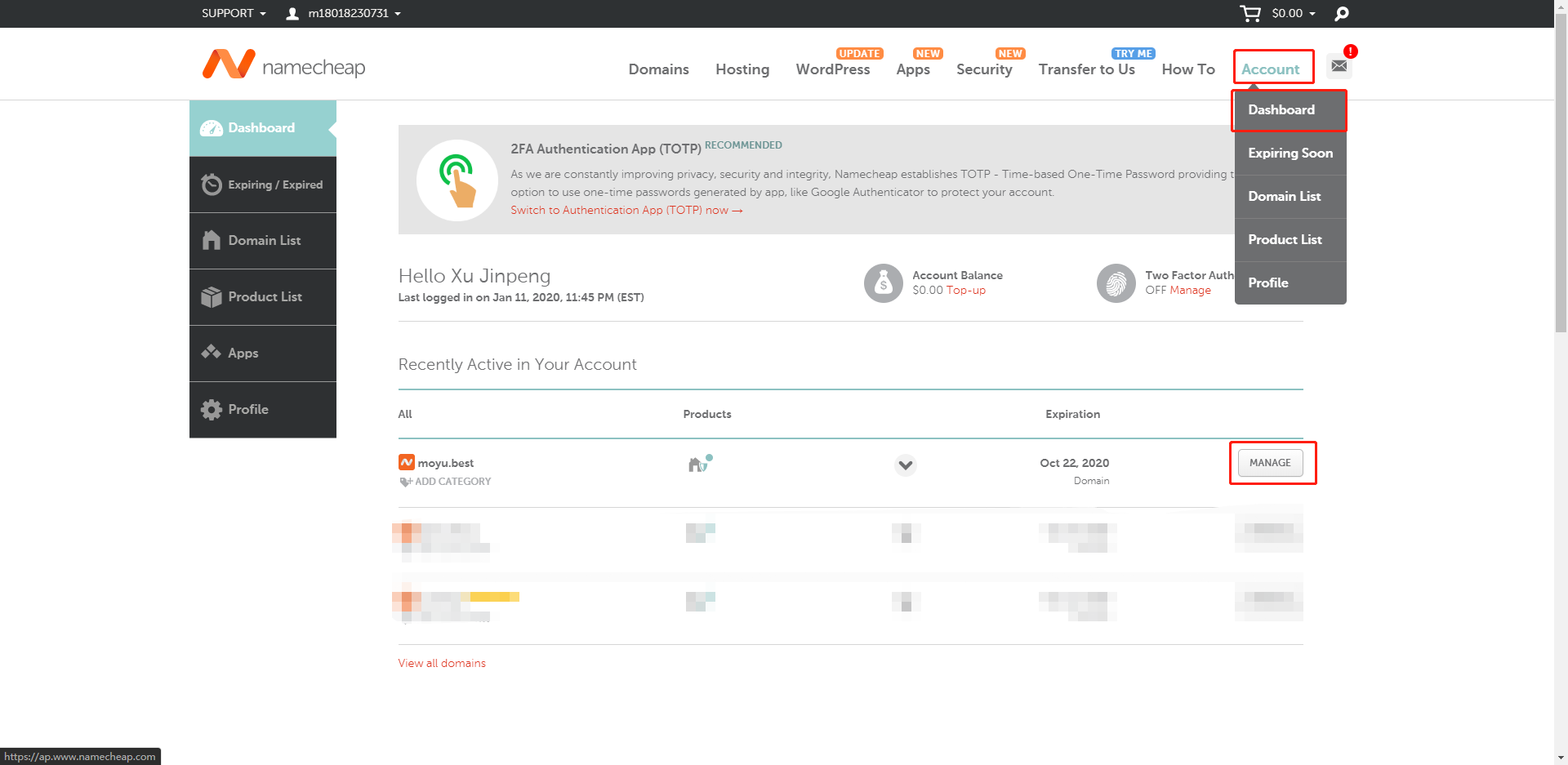Click the Namecheap icon beside moyu.best

click(x=407, y=462)
